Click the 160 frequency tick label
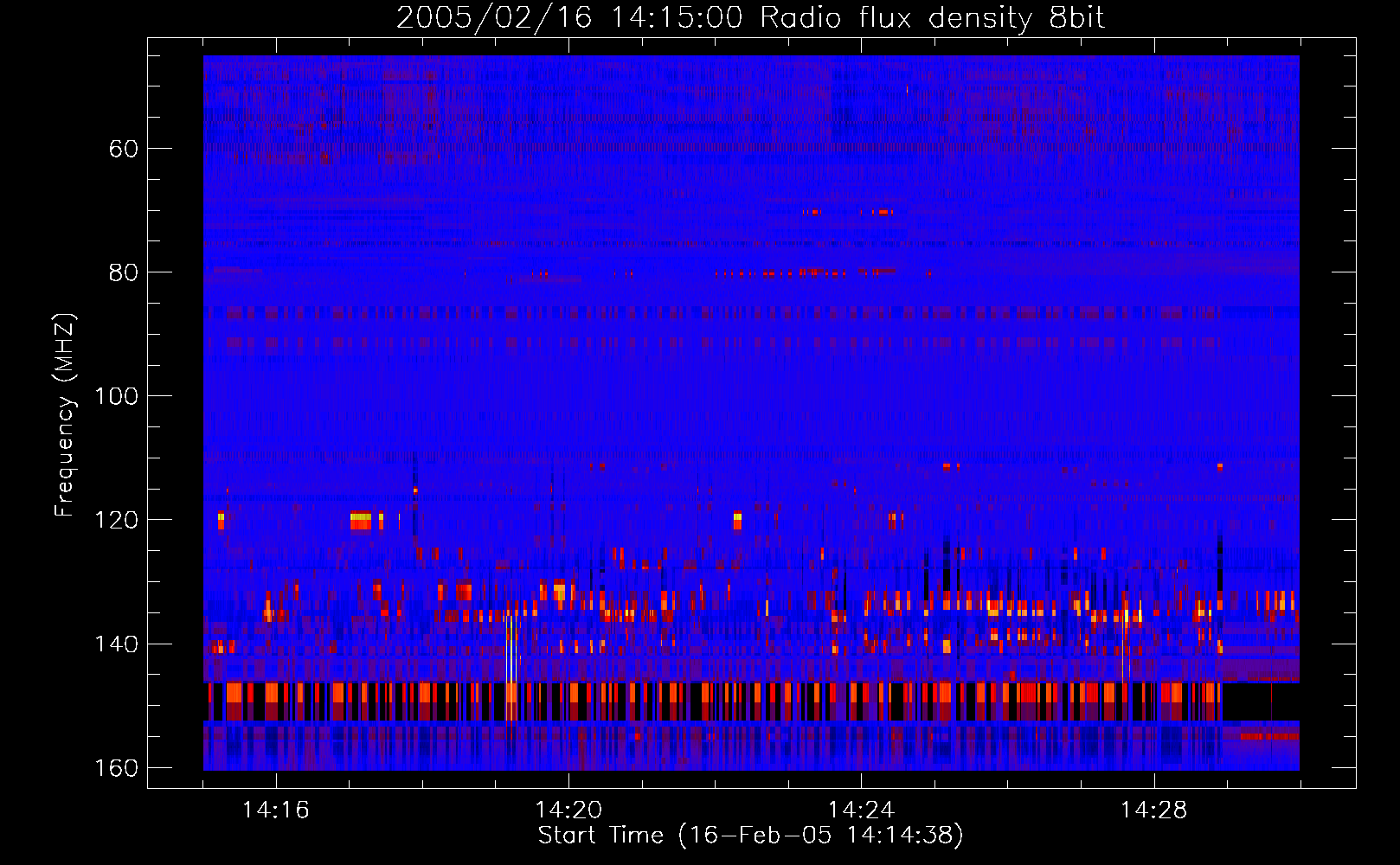This screenshot has height=865, width=1400. click(116, 768)
